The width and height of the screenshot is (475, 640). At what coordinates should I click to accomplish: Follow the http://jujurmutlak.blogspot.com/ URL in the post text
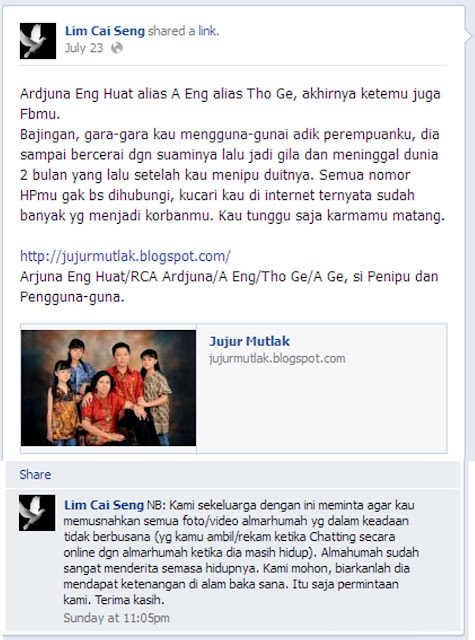click(125, 256)
